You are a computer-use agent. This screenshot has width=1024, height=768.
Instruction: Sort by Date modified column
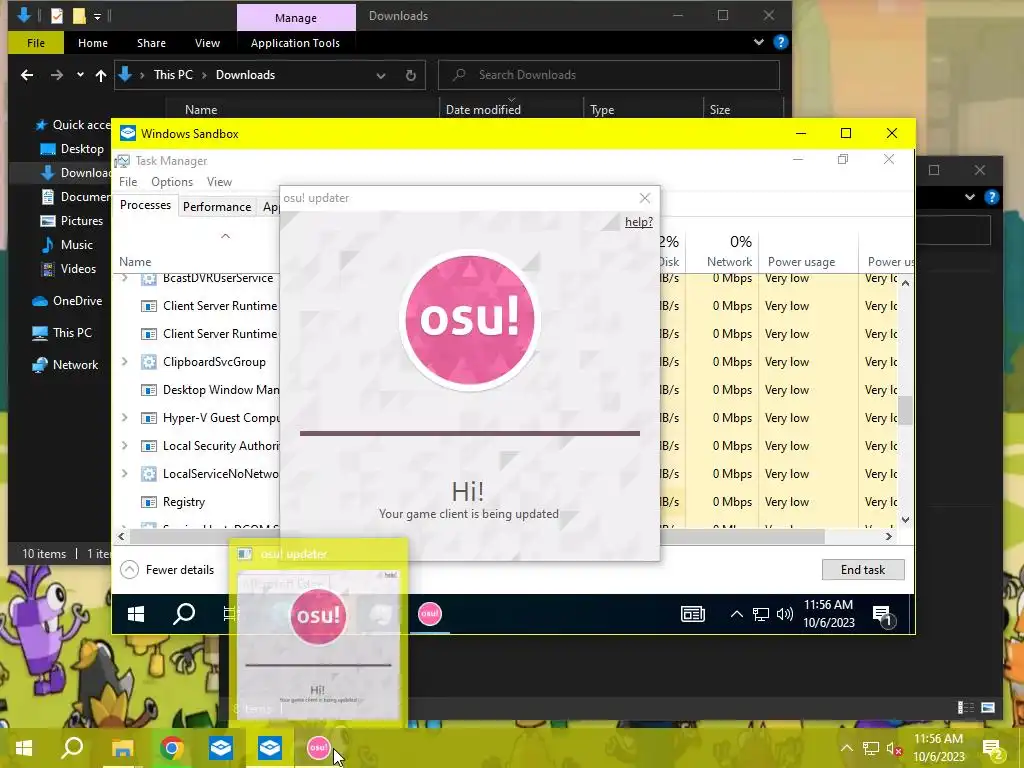tap(483, 110)
